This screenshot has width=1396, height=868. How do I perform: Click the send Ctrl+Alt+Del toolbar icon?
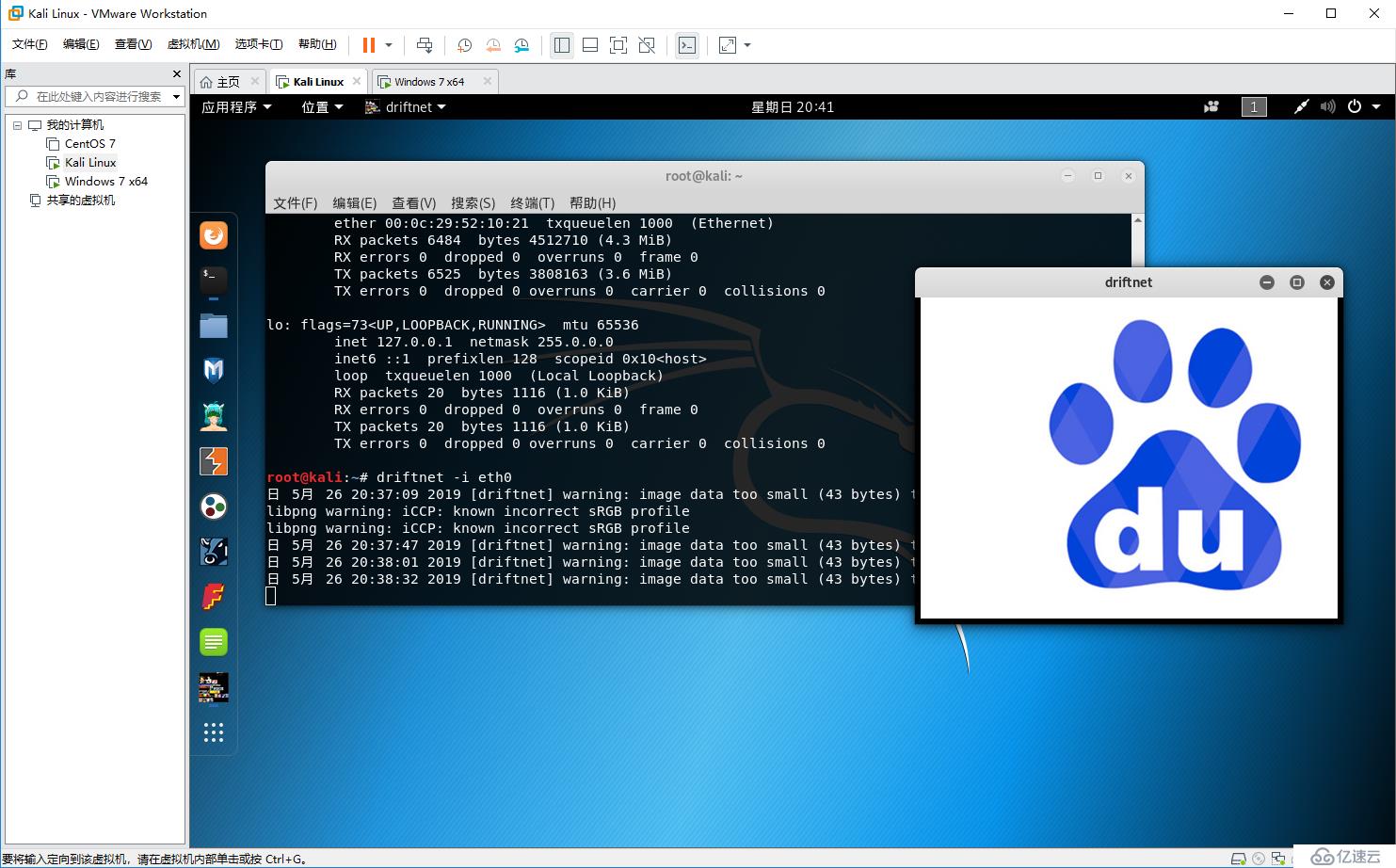(x=425, y=45)
